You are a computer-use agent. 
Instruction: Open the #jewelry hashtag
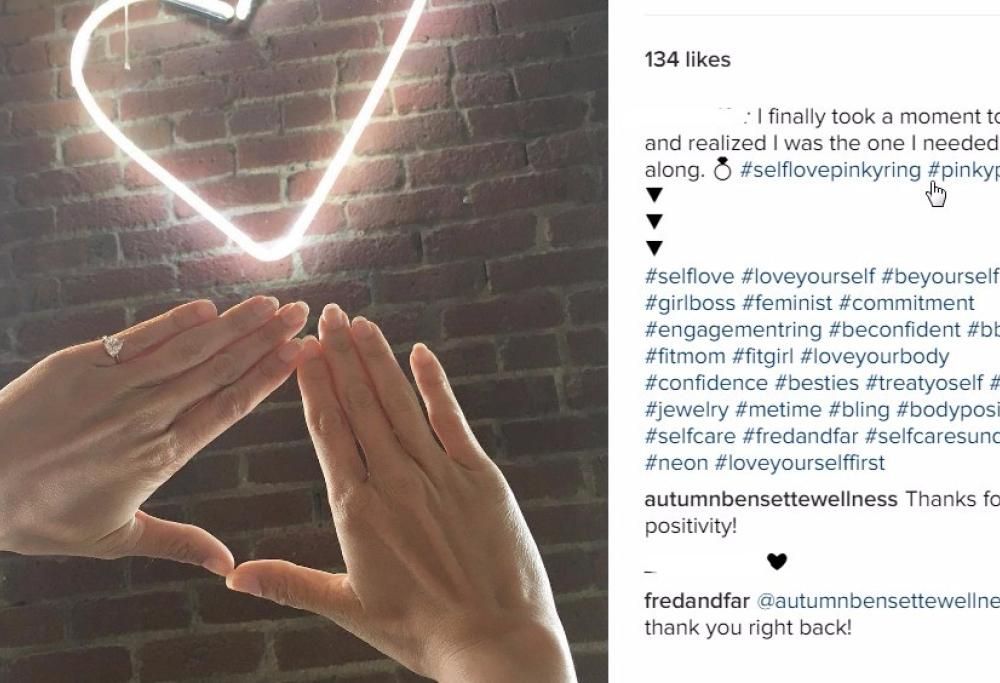(x=684, y=410)
